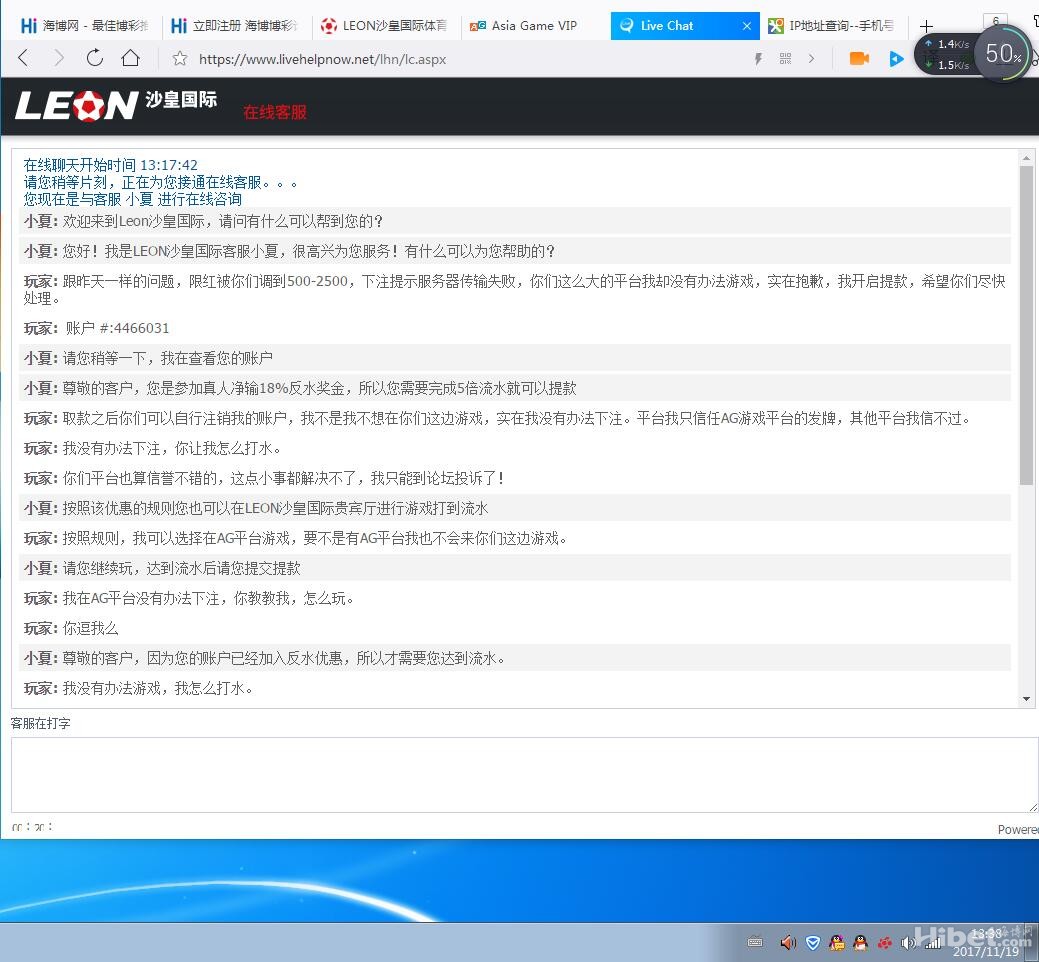This screenshot has width=1039, height=962.
Task: Click the white speaker volume tray icon
Action: click(908, 942)
